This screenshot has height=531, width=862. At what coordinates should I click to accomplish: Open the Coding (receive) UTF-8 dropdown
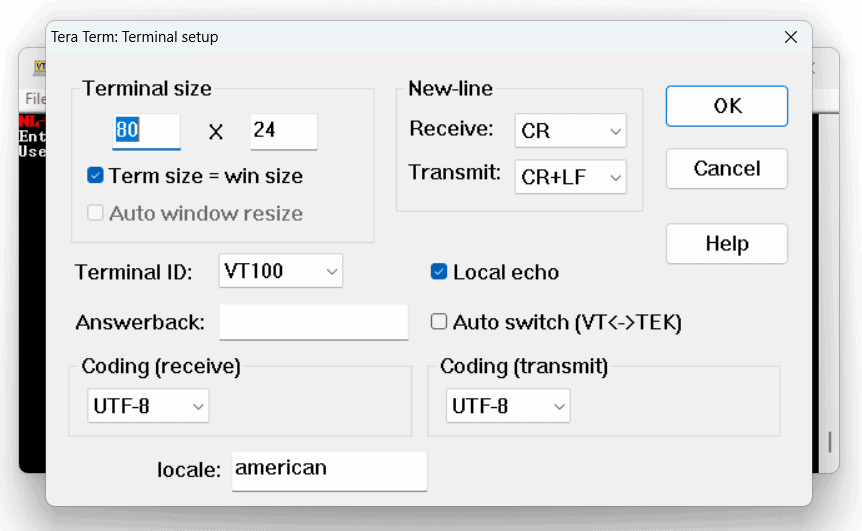148,406
